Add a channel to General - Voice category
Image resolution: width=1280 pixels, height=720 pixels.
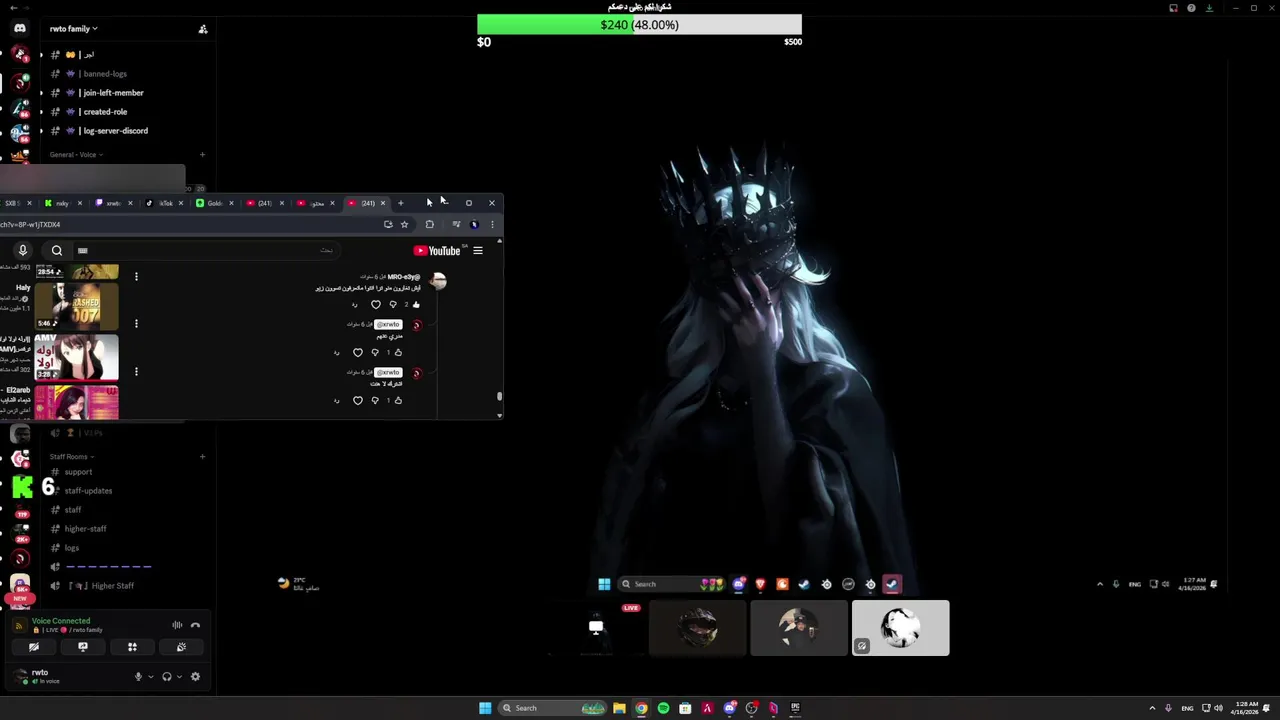click(x=203, y=155)
